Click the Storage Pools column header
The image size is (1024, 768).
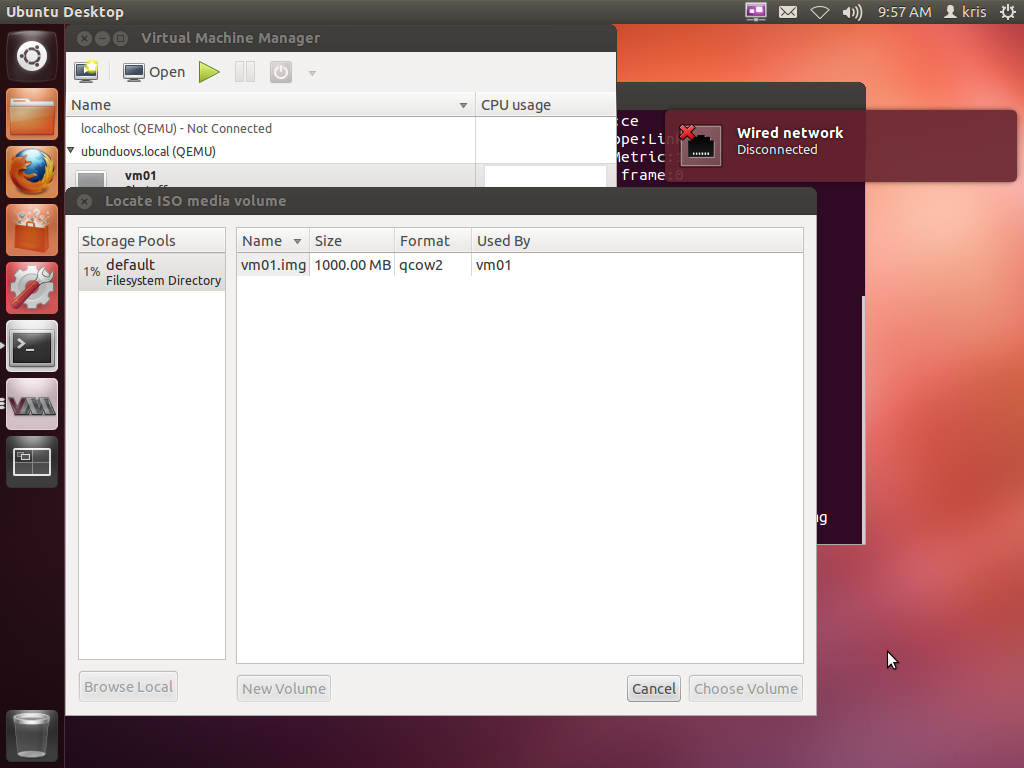[152, 241]
